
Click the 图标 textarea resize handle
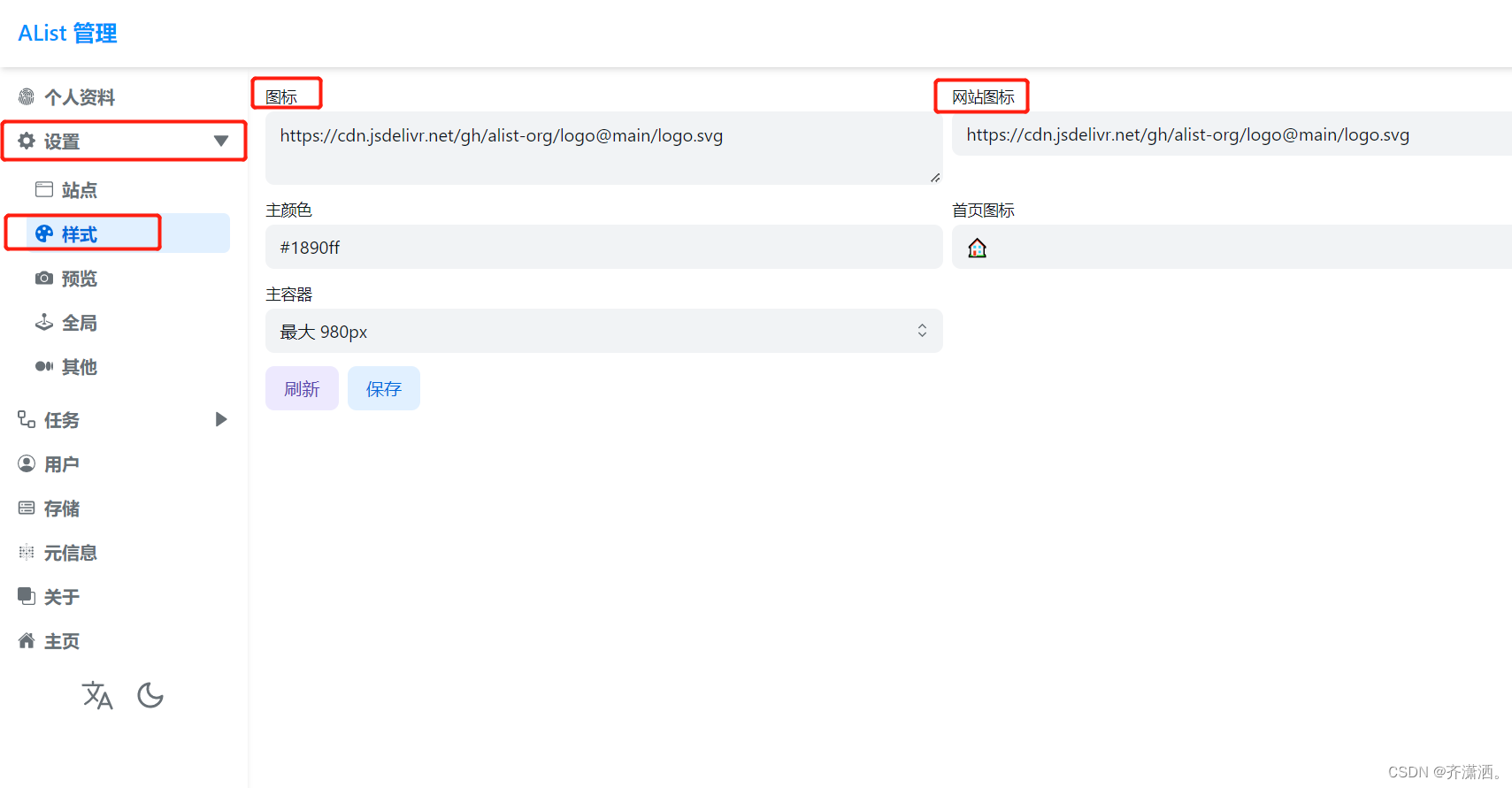click(935, 178)
